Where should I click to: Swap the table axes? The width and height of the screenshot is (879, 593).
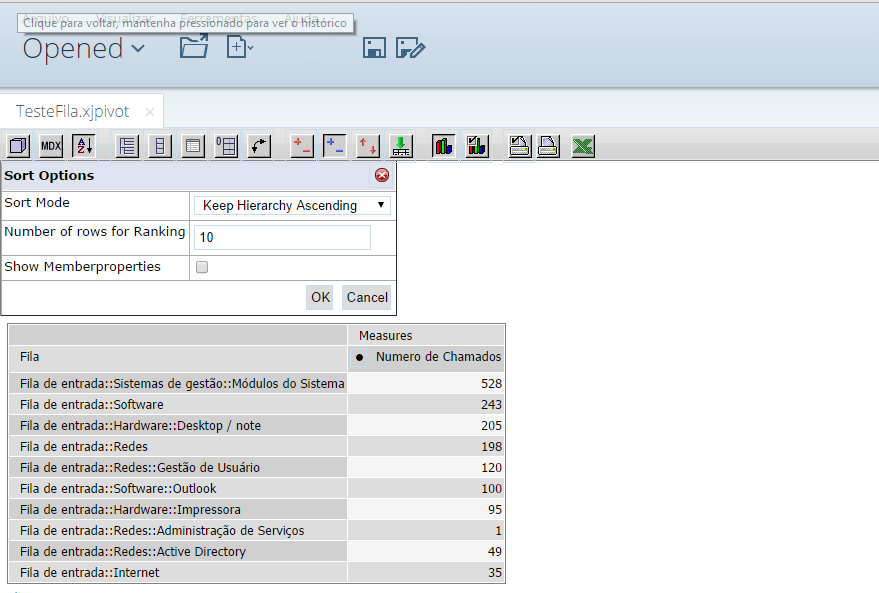259,146
